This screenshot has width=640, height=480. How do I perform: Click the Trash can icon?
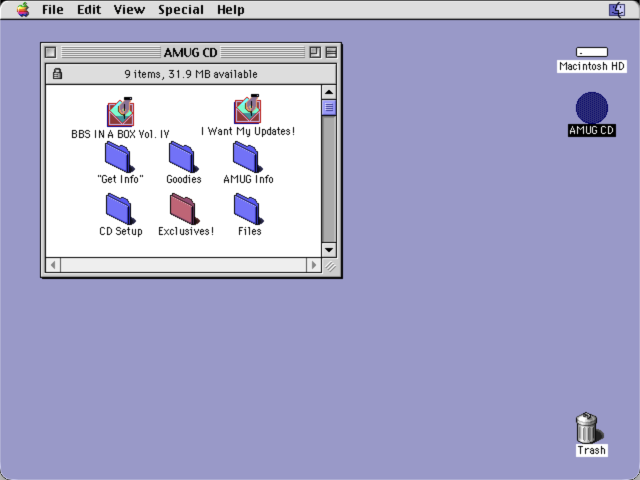588,428
